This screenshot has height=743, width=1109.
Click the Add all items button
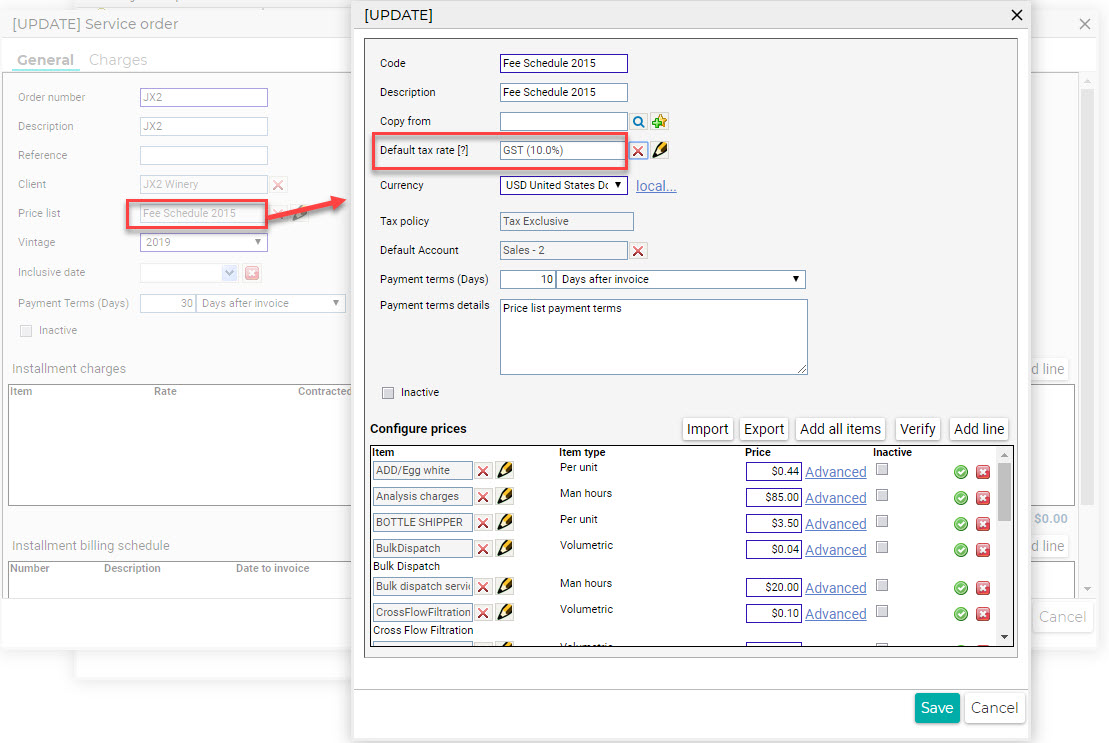[840, 429]
